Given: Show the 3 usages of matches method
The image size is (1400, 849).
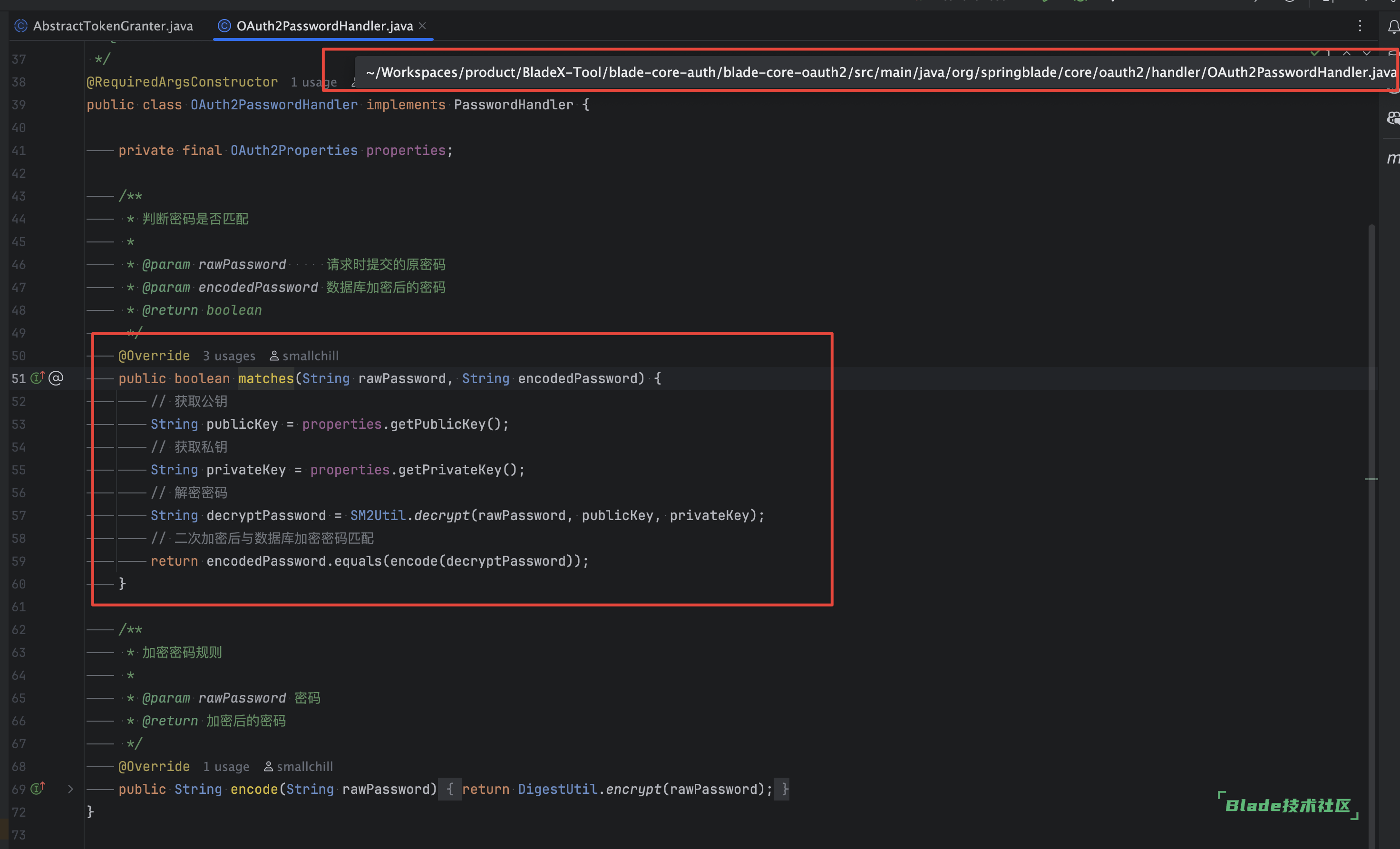Looking at the screenshot, I should 229,356.
